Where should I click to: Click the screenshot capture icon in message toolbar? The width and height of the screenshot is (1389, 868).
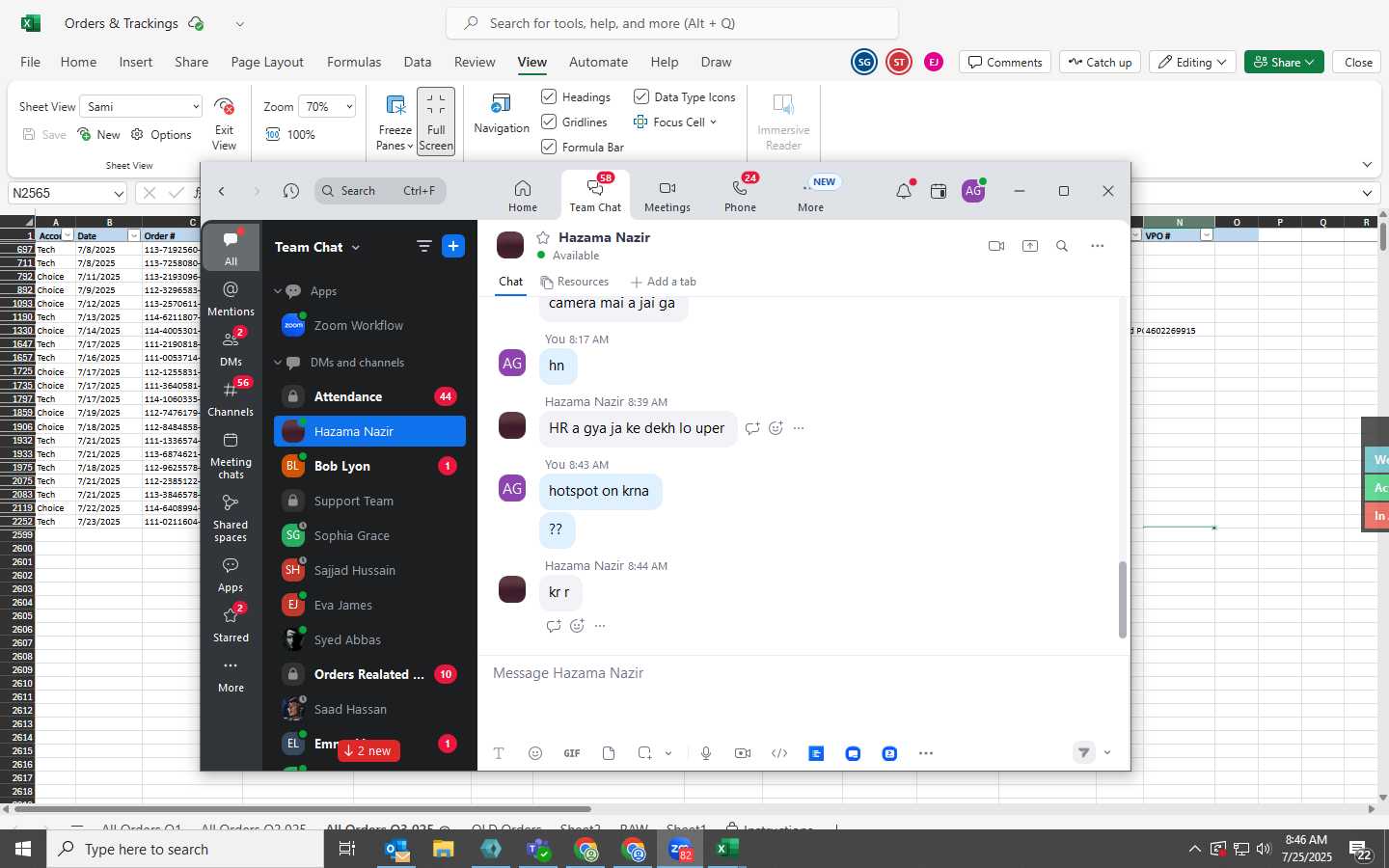pos(644,753)
